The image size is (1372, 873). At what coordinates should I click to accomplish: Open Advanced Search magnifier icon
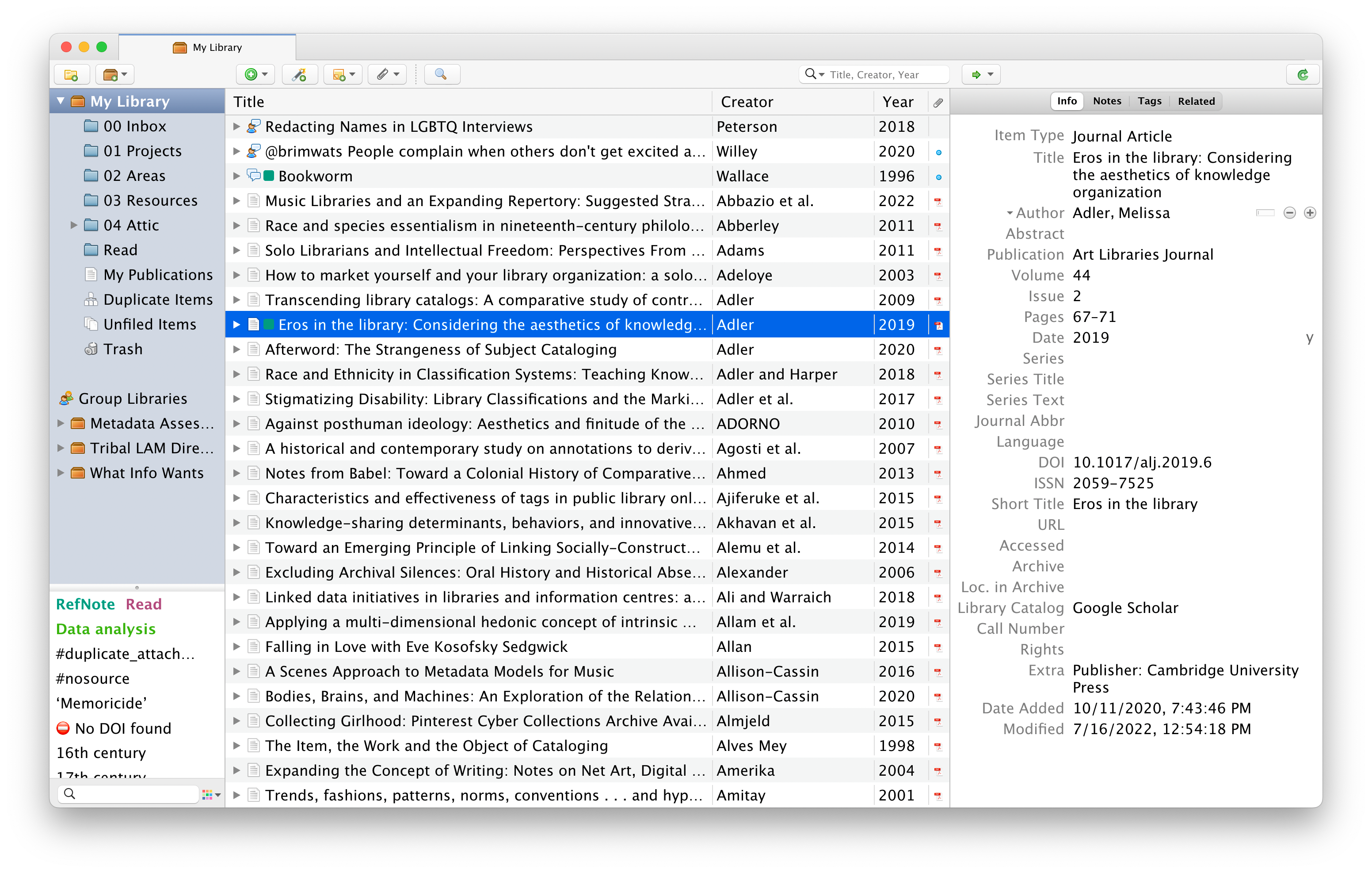coord(440,75)
